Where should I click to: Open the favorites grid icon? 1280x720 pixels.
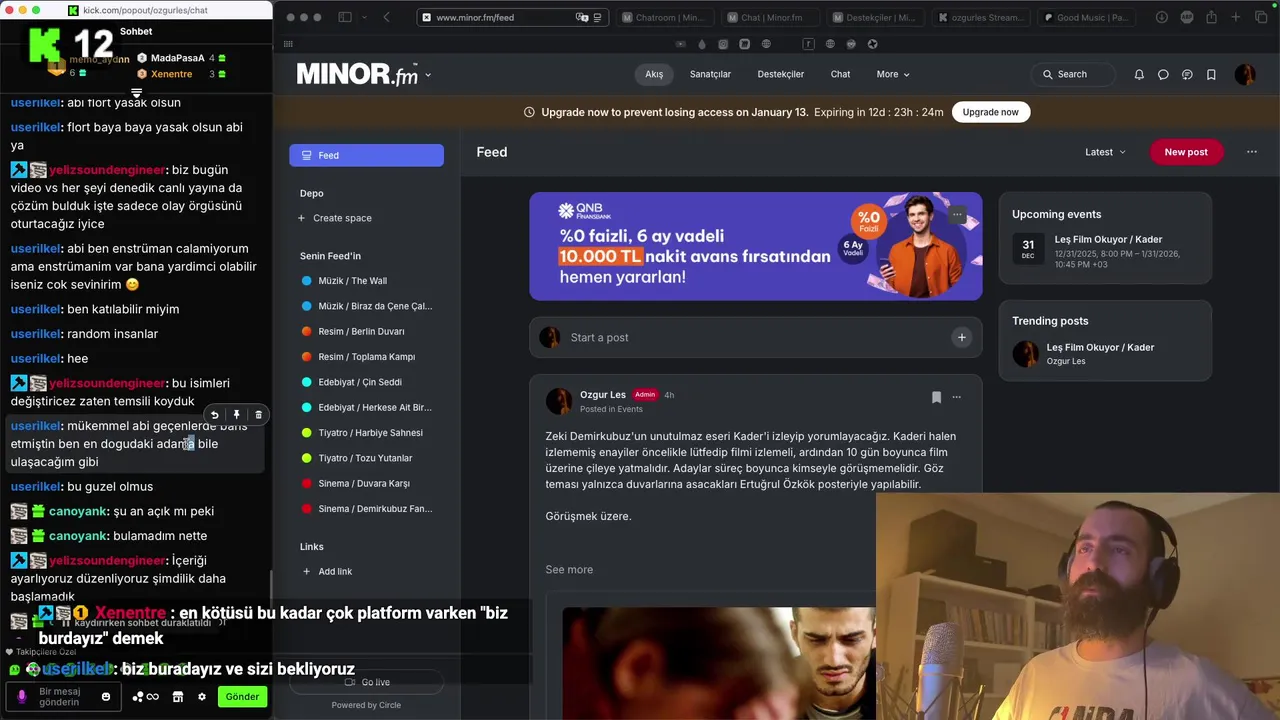click(x=288, y=44)
